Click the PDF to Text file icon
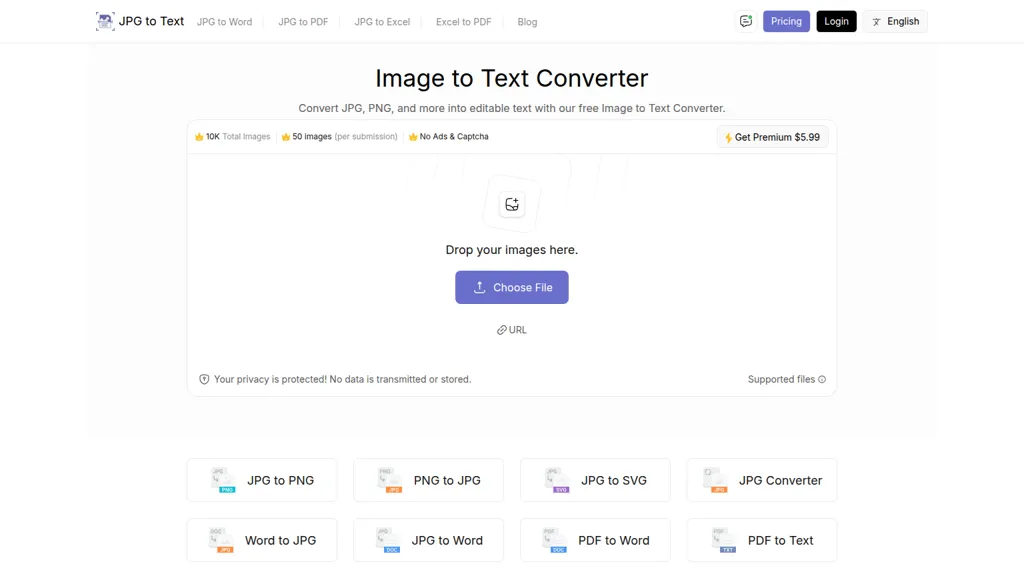Viewport: 1024px width, 576px height. [x=724, y=541]
